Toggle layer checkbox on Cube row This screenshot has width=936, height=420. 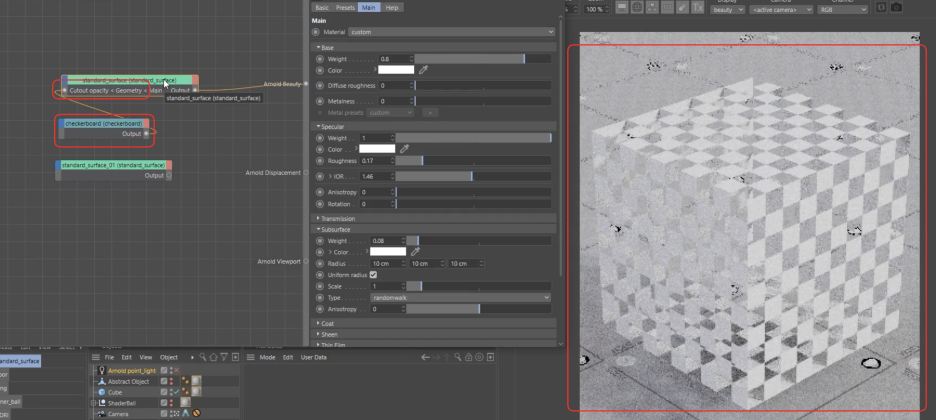[x=164, y=392]
